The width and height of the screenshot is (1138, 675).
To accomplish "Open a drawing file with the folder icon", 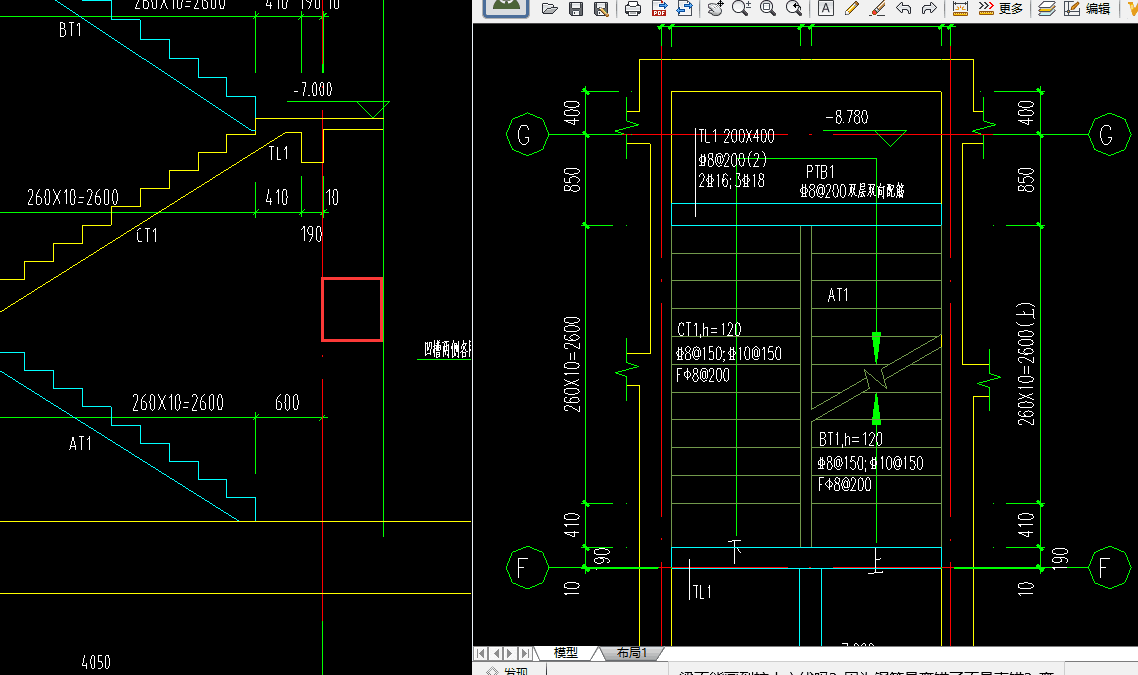I will pos(549,9).
